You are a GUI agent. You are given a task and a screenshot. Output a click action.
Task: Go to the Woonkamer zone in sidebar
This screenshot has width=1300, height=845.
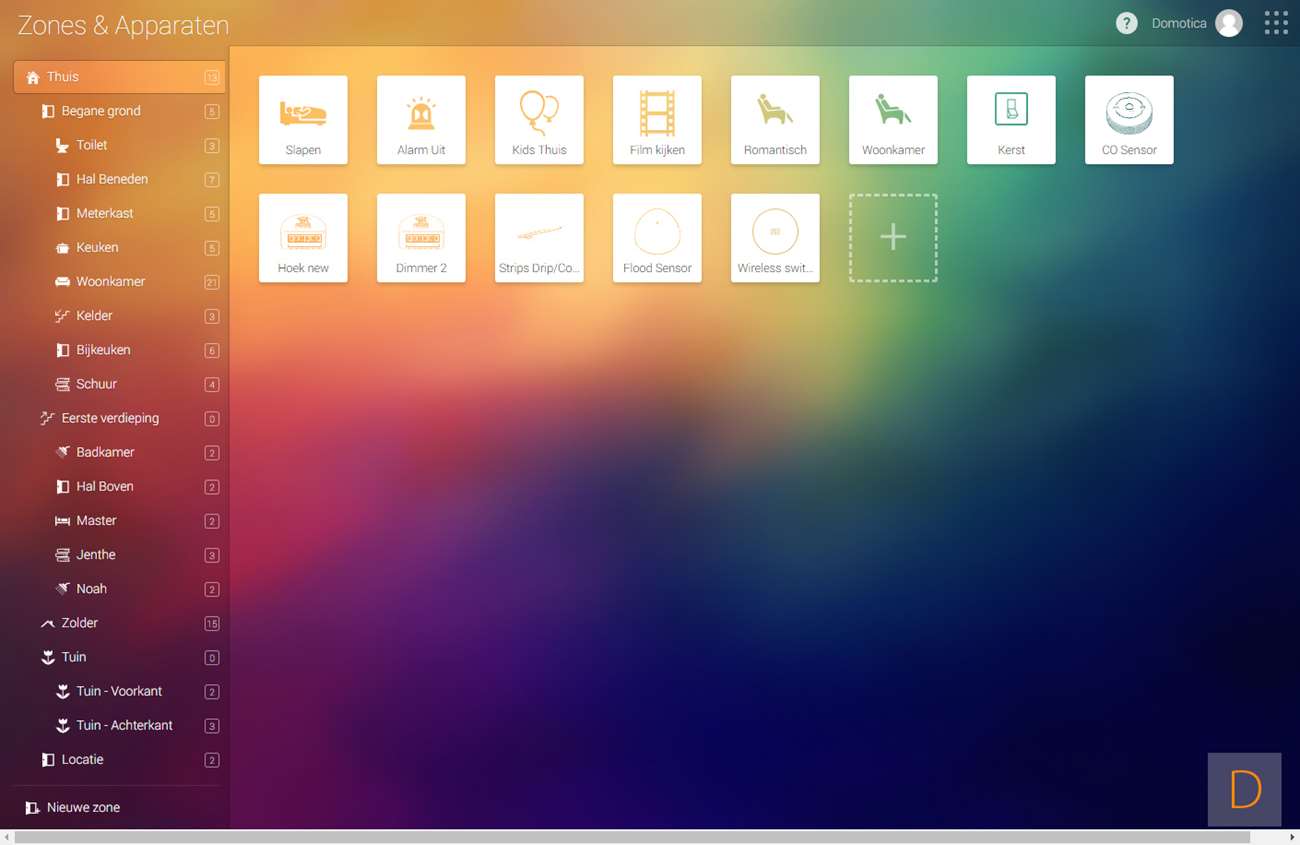coord(110,282)
